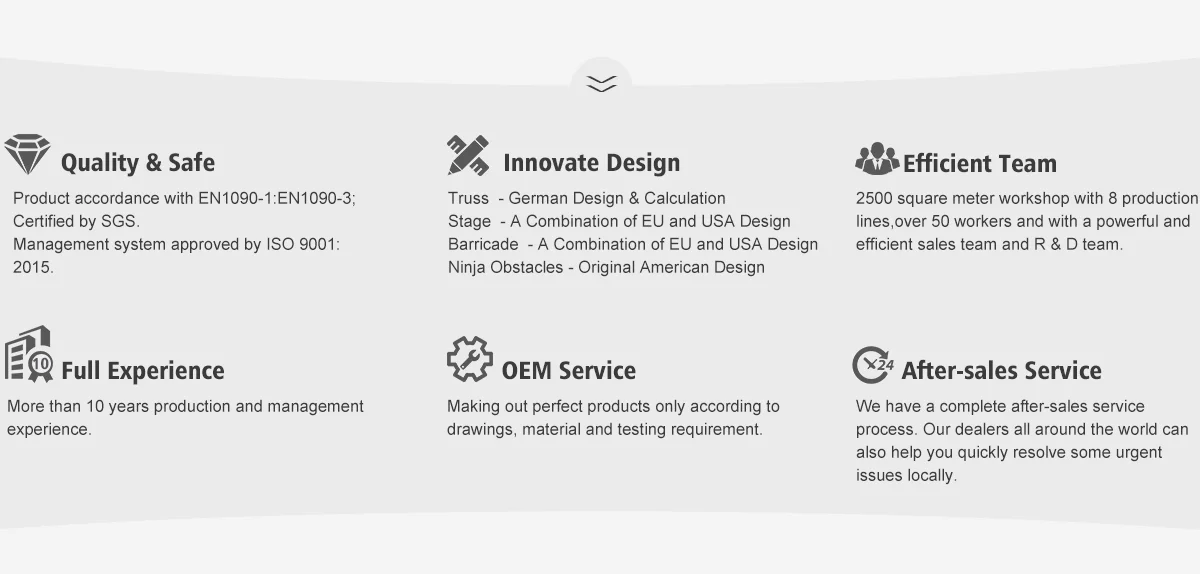Click the after-sales dealers description paragraph
This screenshot has width=1200, height=574.
1022,441
